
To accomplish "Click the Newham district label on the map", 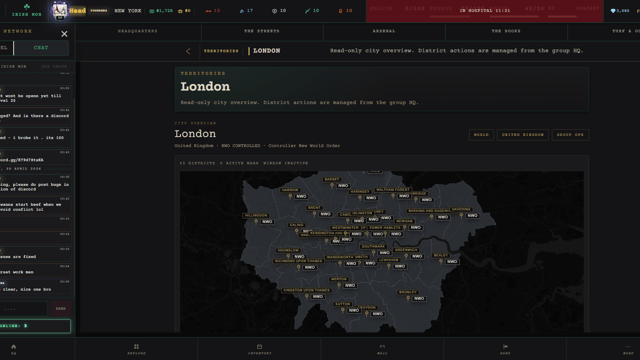I will tap(404, 221).
